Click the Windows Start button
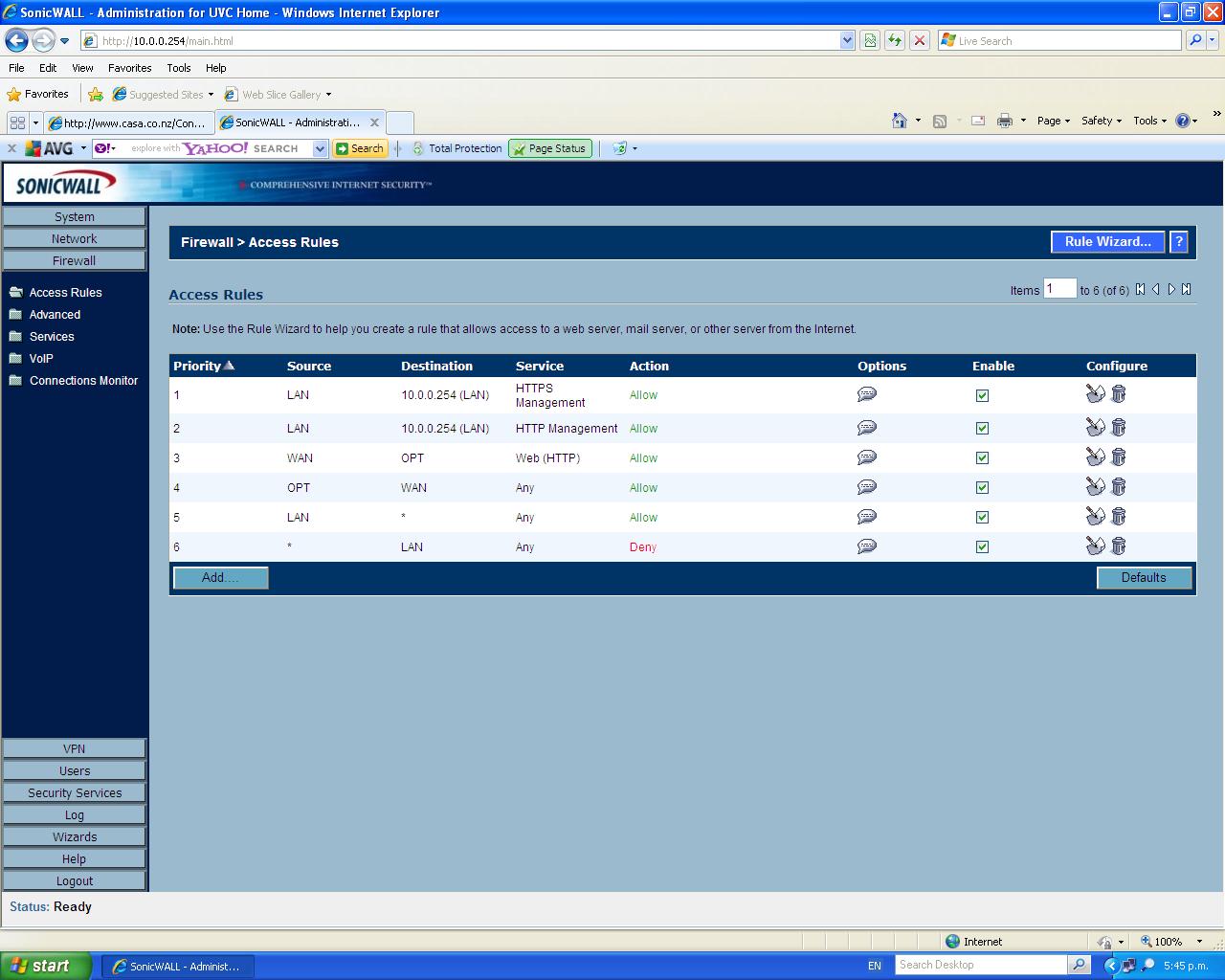 pos(46,966)
